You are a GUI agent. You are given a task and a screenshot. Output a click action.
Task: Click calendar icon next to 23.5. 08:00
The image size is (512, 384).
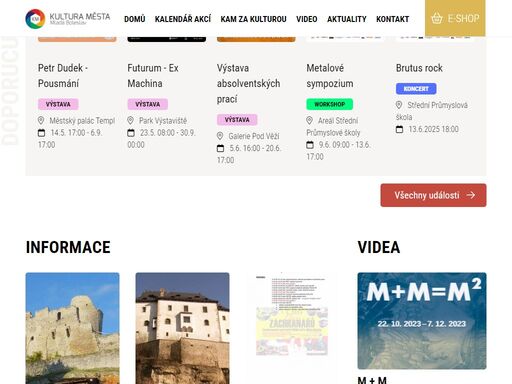pos(131,133)
